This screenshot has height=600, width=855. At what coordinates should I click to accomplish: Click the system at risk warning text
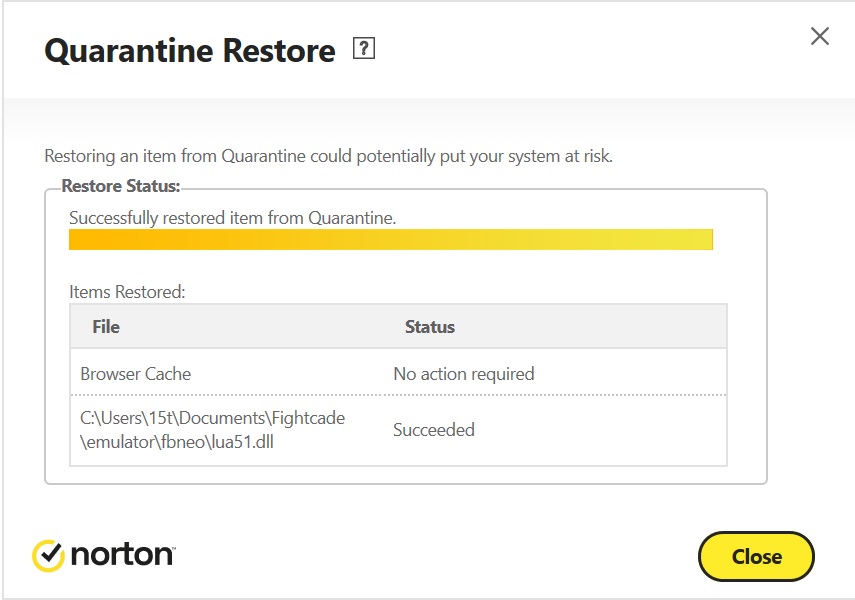(x=328, y=156)
